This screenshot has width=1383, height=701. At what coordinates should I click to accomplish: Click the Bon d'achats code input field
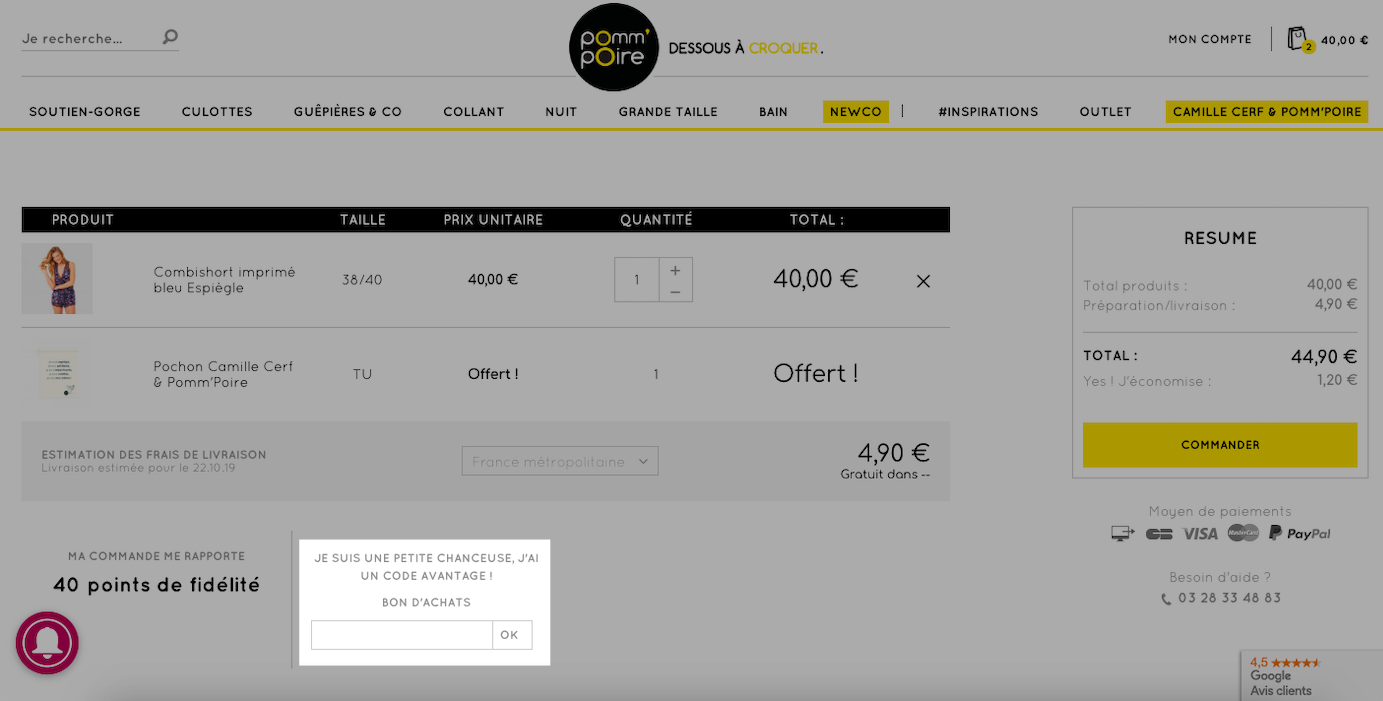pos(402,635)
